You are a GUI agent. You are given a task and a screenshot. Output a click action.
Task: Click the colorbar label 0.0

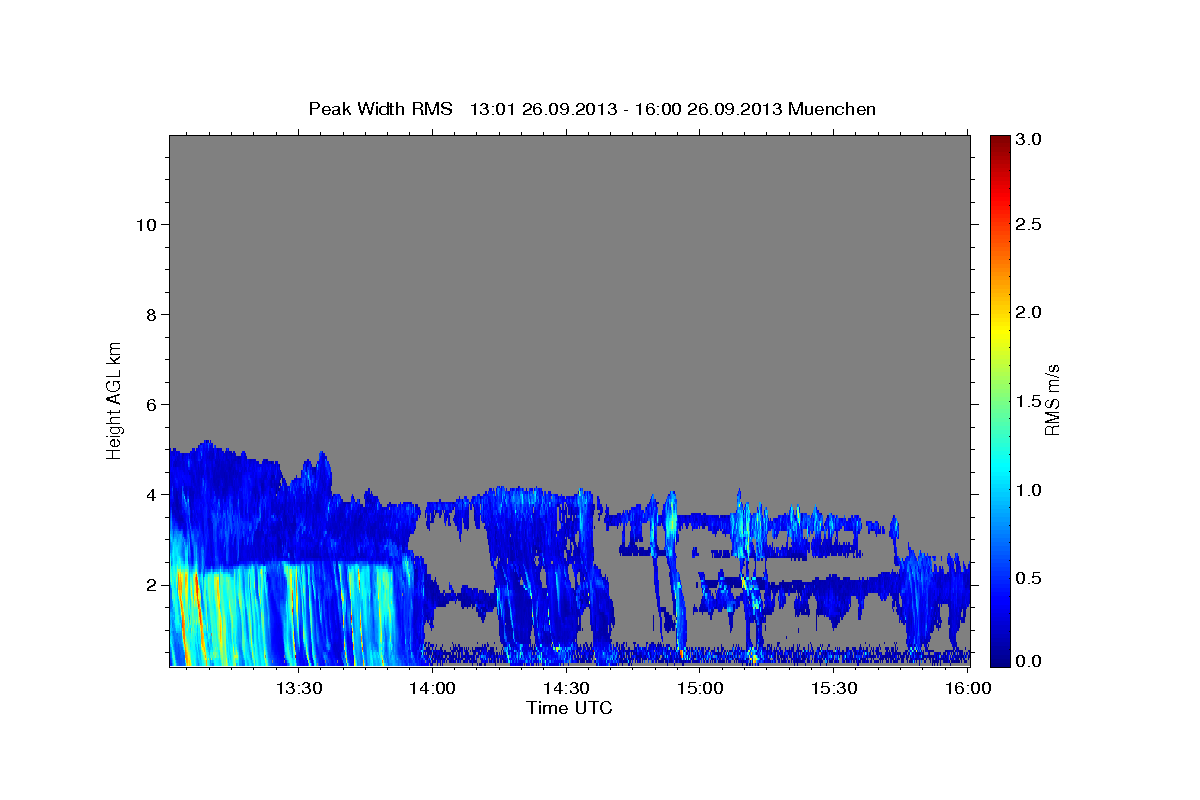[x=1029, y=661]
